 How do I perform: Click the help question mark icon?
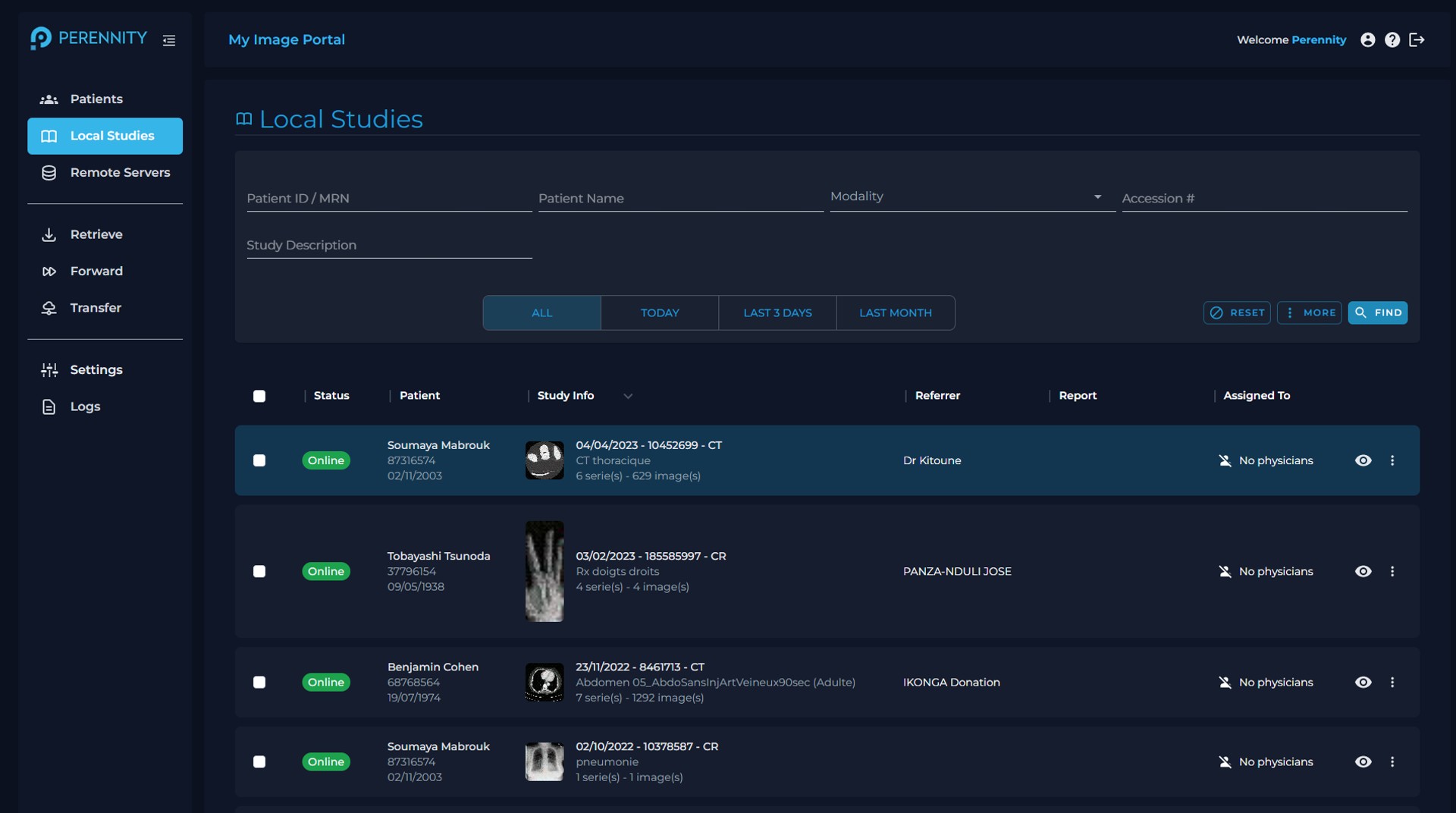click(x=1392, y=39)
